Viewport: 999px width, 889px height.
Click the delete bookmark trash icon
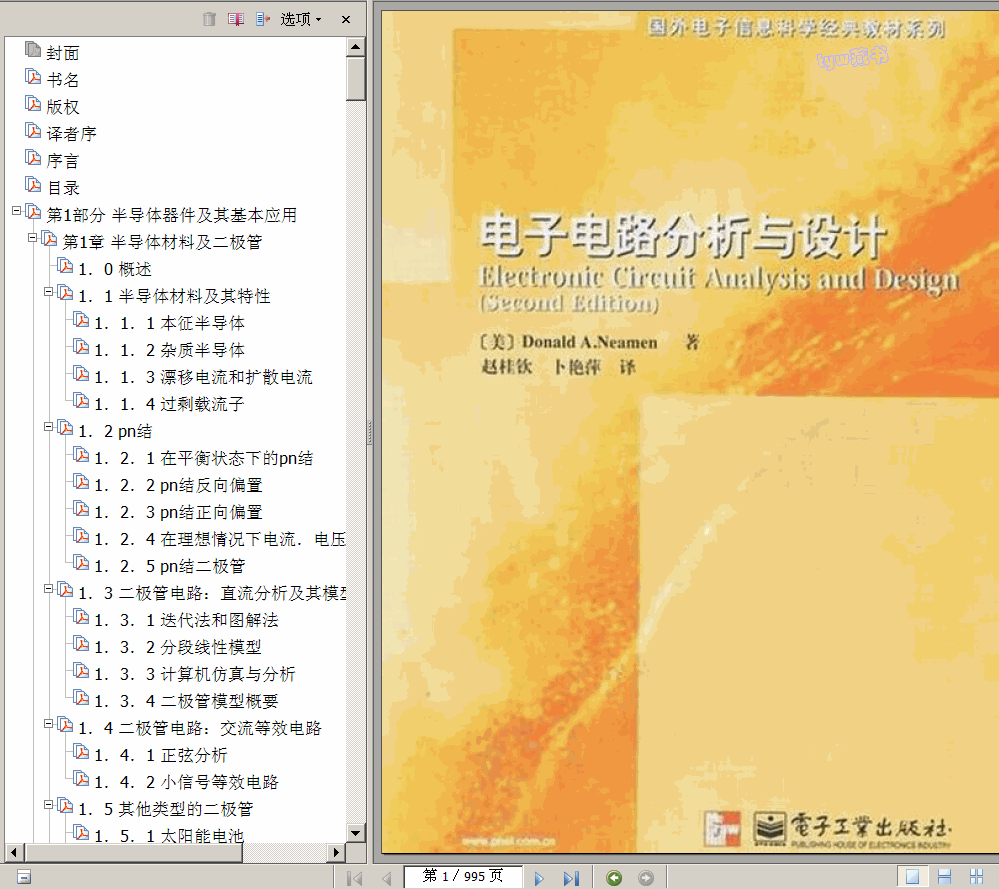[209, 19]
